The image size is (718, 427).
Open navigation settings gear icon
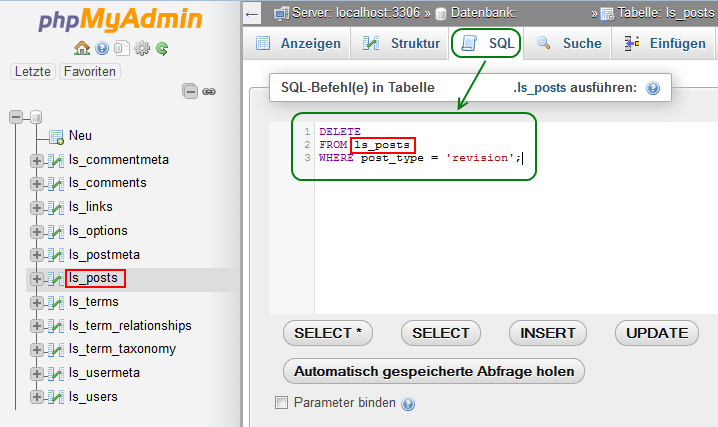click(x=142, y=48)
